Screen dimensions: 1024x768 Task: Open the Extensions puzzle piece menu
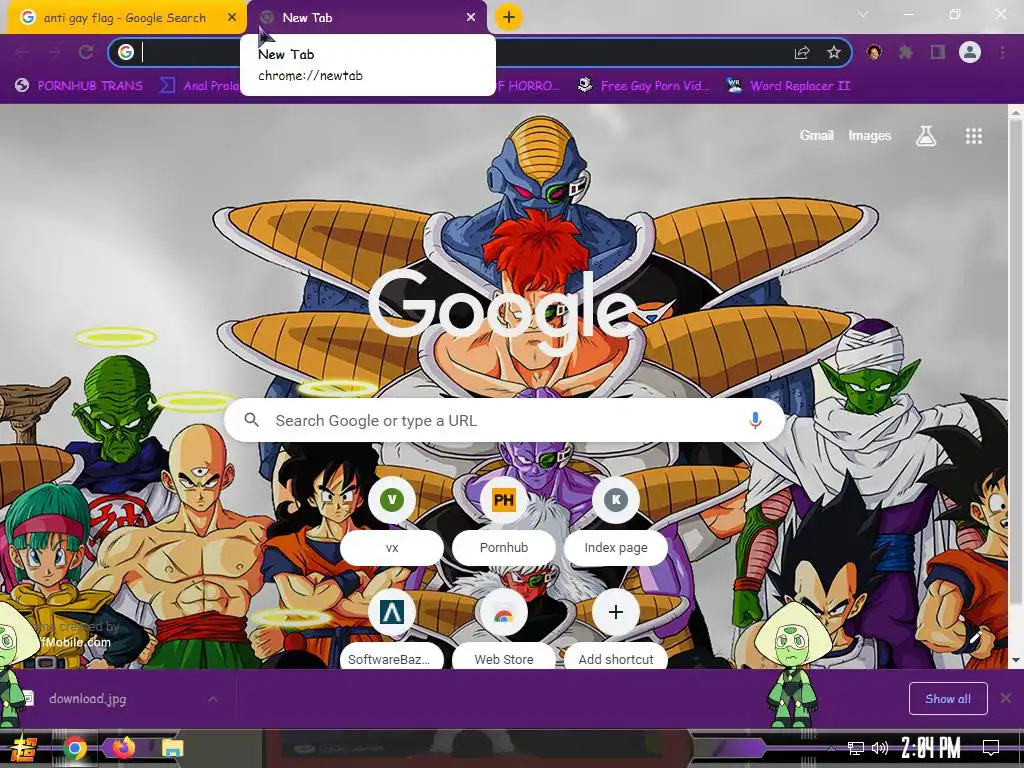[x=906, y=52]
